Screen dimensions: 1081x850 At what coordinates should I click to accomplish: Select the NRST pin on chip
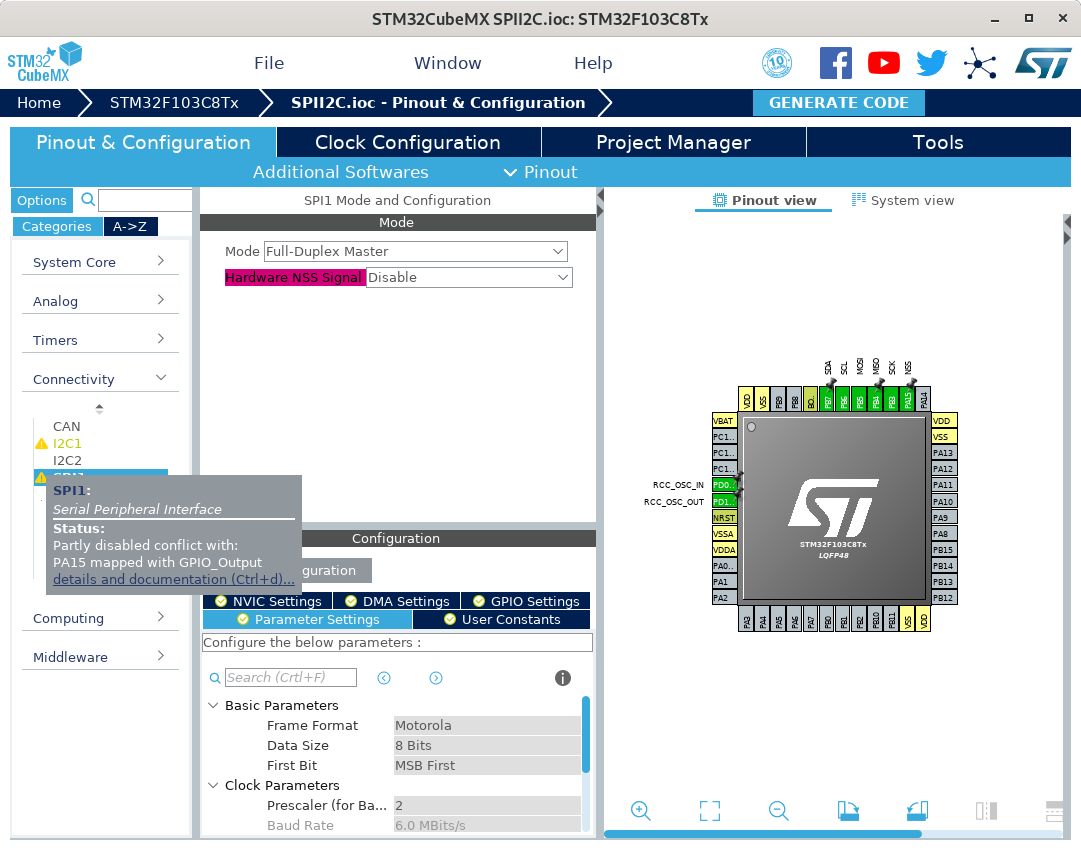[724, 518]
